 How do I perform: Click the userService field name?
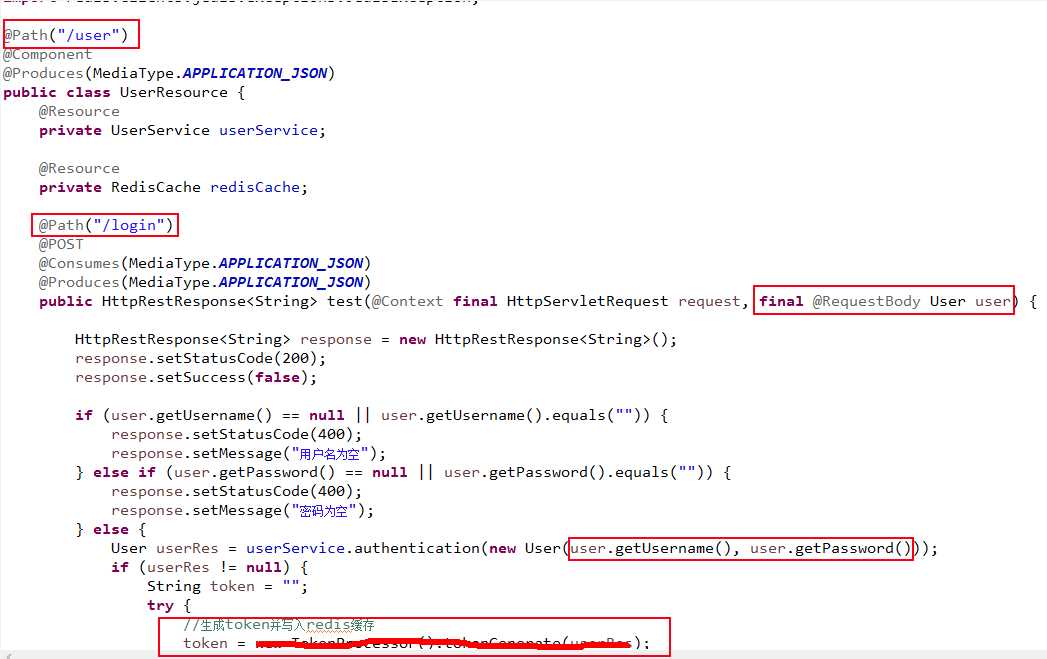pos(268,130)
